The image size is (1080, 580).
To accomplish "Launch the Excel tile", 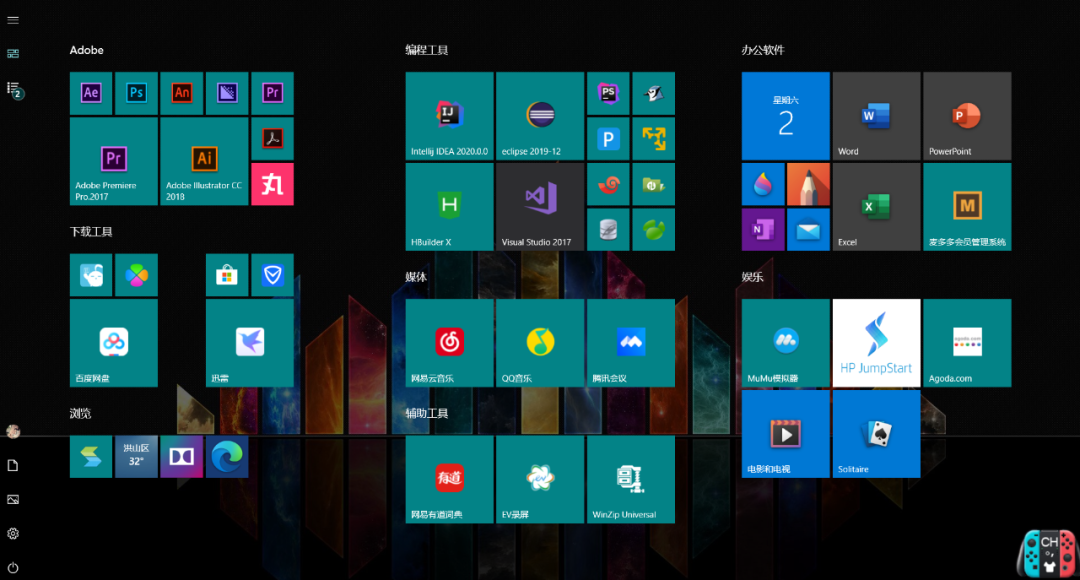I will pyautogui.click(x=877, y=207).
